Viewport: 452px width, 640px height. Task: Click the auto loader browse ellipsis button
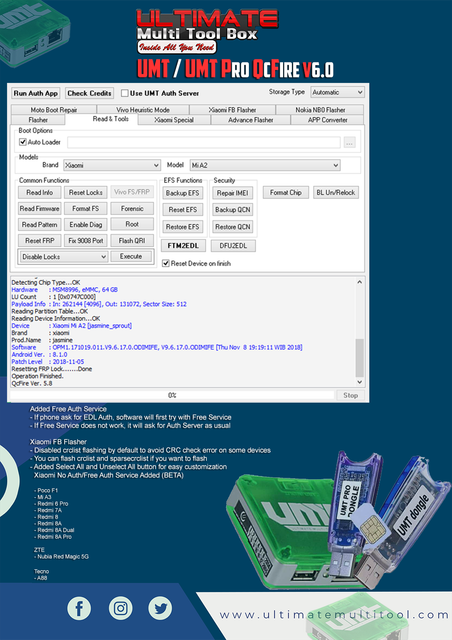click(x=350, y=142)
